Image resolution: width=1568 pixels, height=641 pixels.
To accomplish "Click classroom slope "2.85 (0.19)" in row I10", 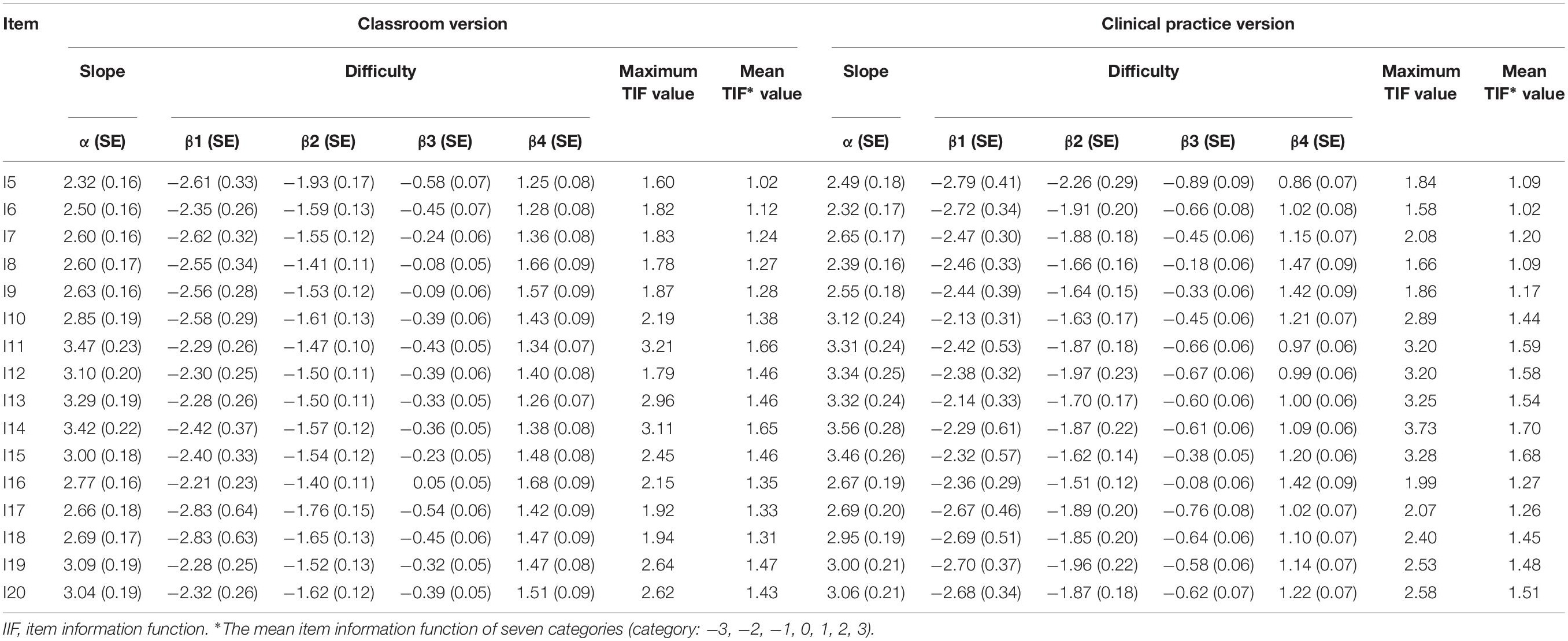I will pyautogui.click(x=102, y=318).
